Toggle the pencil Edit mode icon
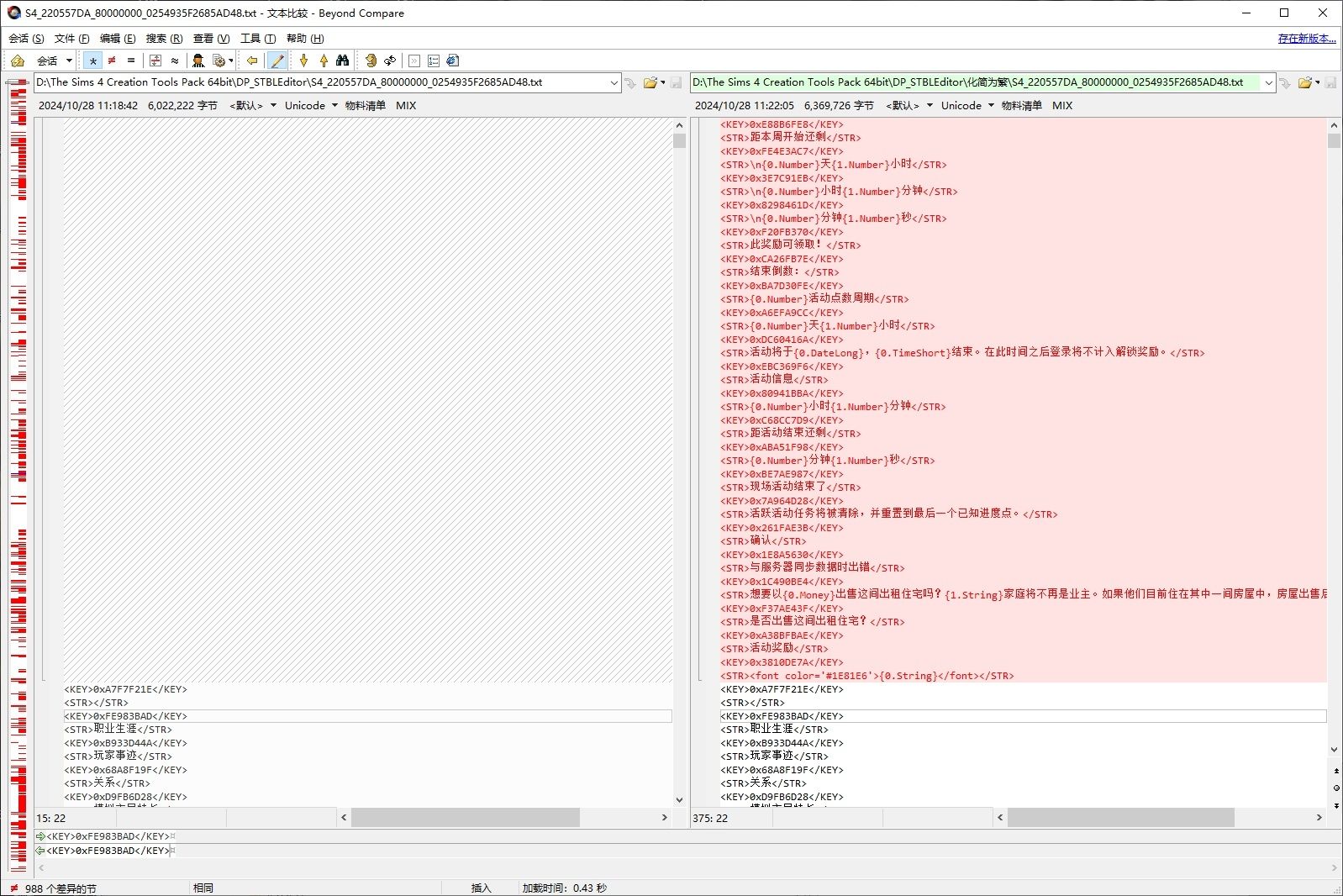This screenshot has width=1343, height=896. [276, 61]
